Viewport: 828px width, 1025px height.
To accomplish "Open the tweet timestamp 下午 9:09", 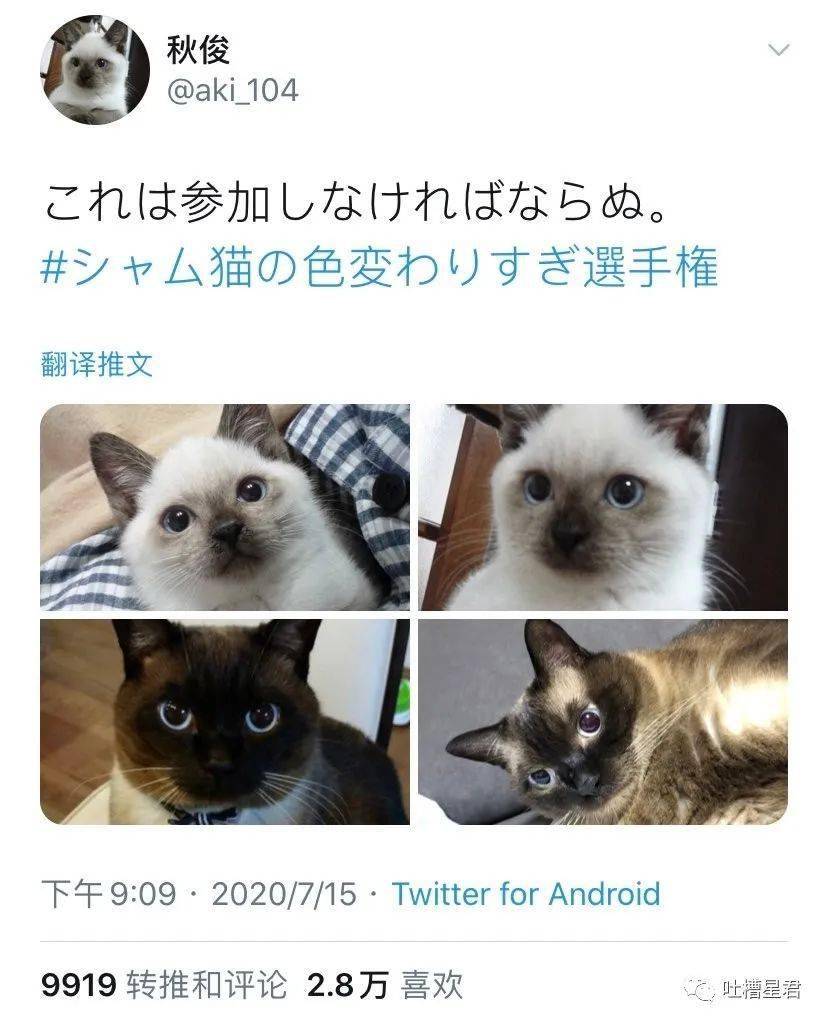I will [108, 894].
